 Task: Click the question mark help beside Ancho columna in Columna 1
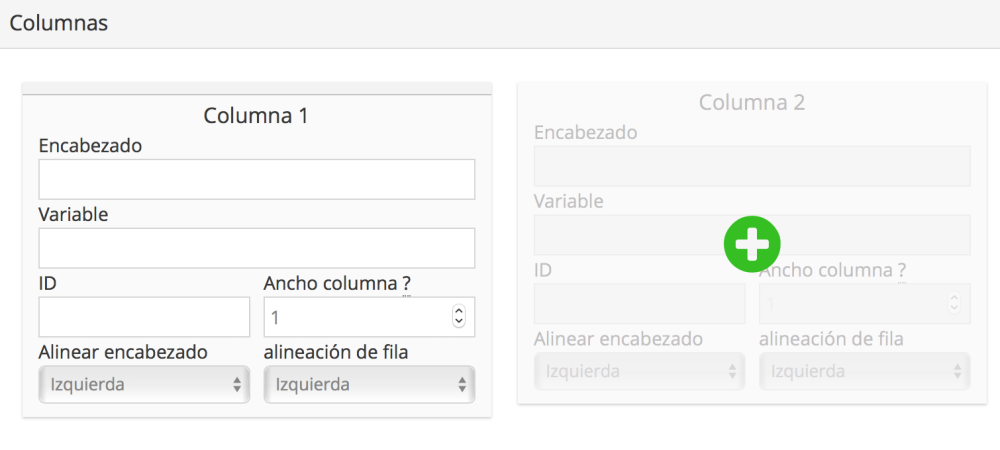[x=406, y=283]
